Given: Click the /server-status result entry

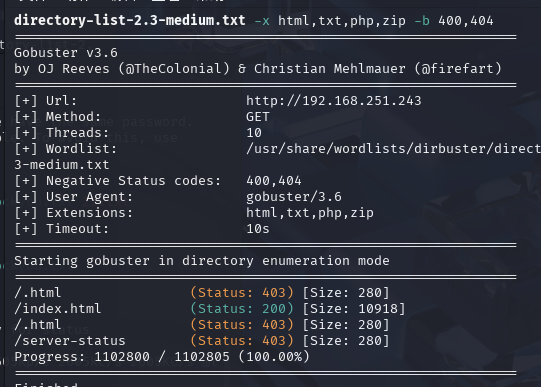Looking at the screenshot, I should tap(70, 341).
